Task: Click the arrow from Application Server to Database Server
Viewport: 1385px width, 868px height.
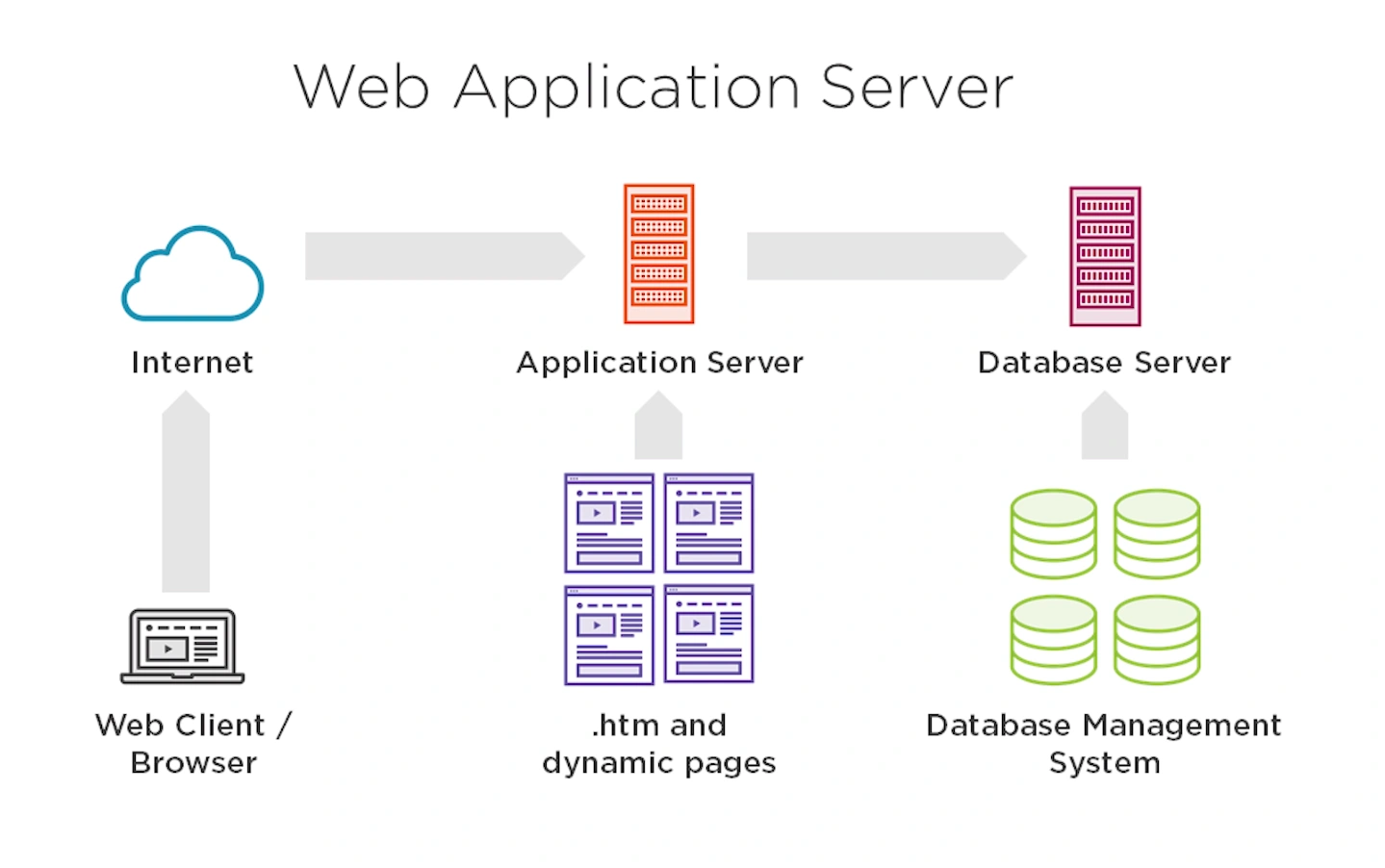Action: (x=885, y=257)
